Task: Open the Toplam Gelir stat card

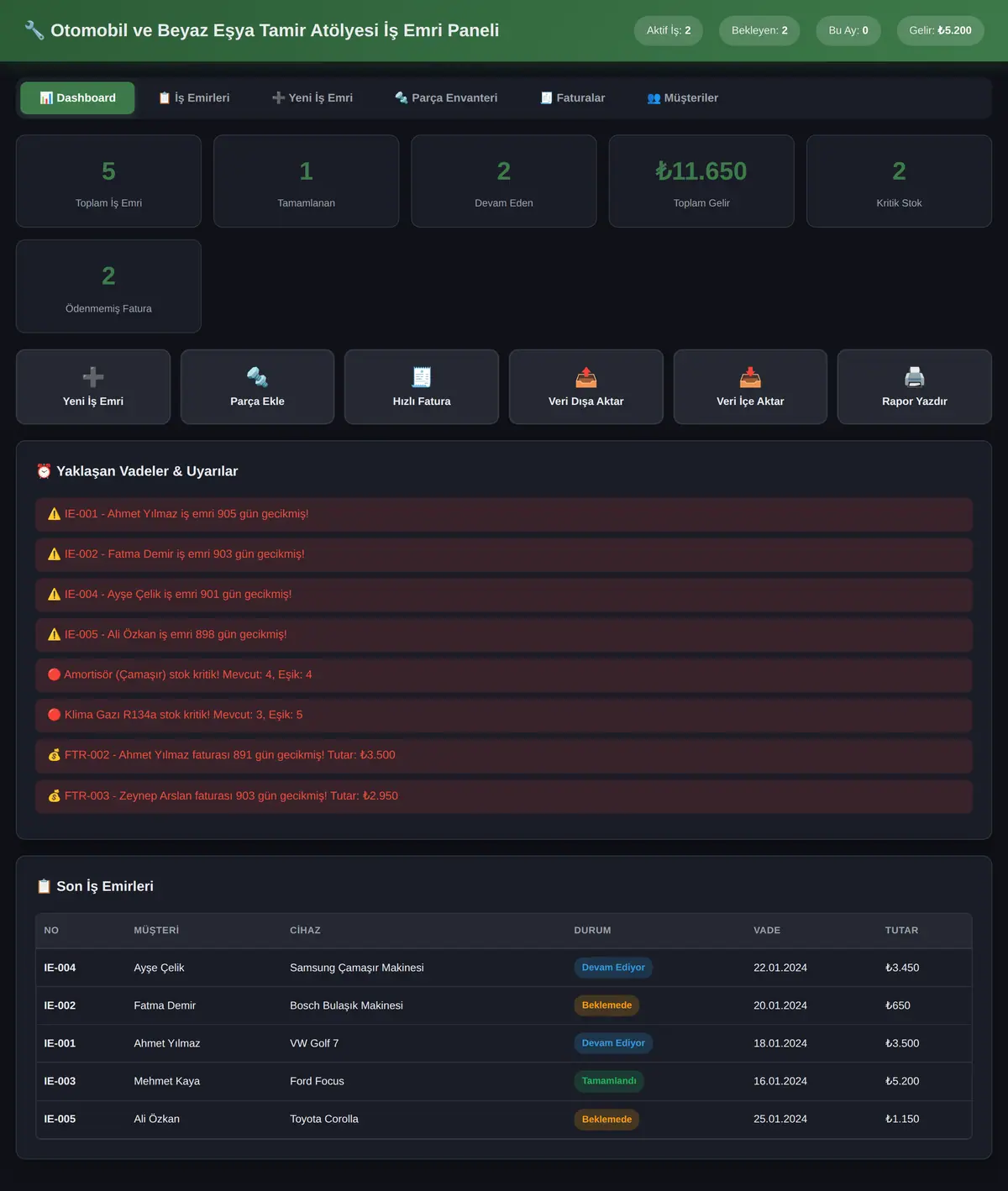Action: tap(701, 181)
